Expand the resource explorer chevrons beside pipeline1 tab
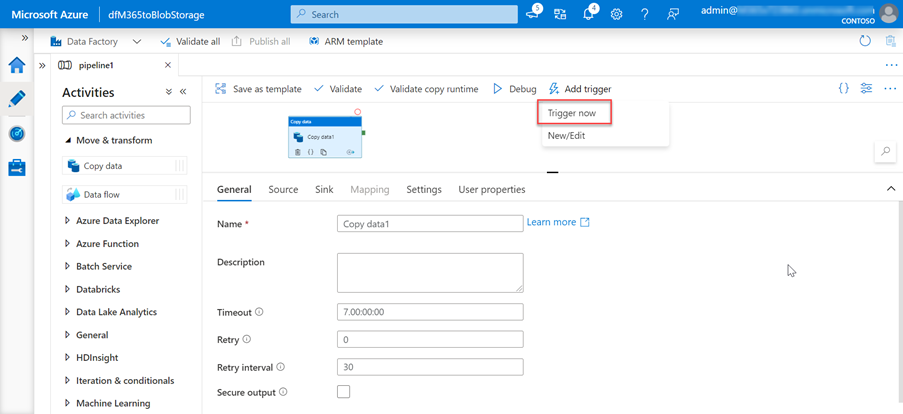The image size is (903, 414). pyautogui.click(x=42, y=65)
